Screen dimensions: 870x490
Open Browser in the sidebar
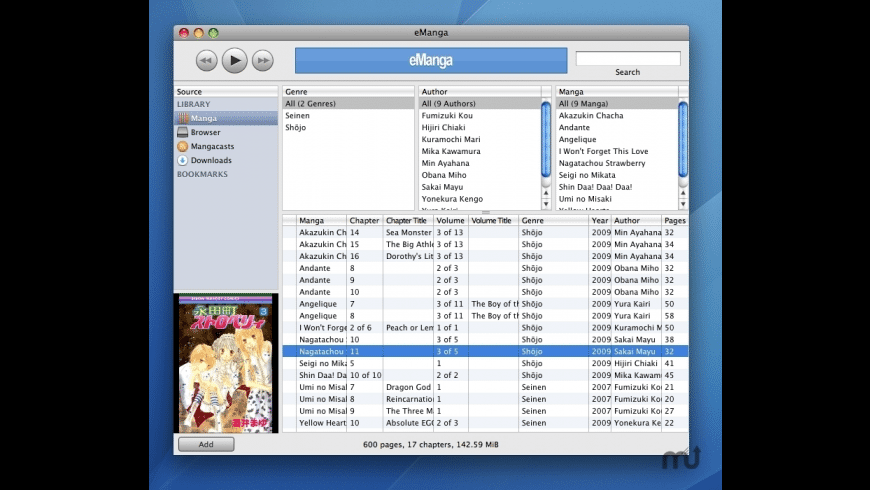click(x=205, y=132)
